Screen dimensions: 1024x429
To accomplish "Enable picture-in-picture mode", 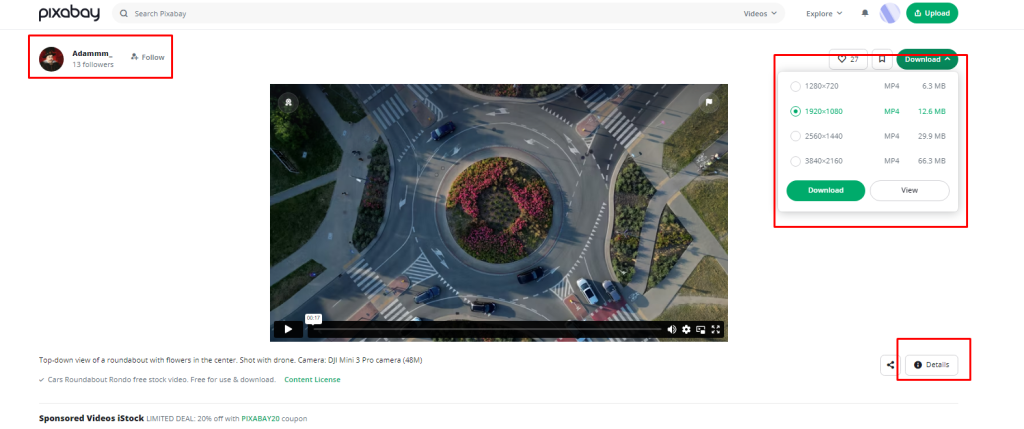I will pos(701,329).
